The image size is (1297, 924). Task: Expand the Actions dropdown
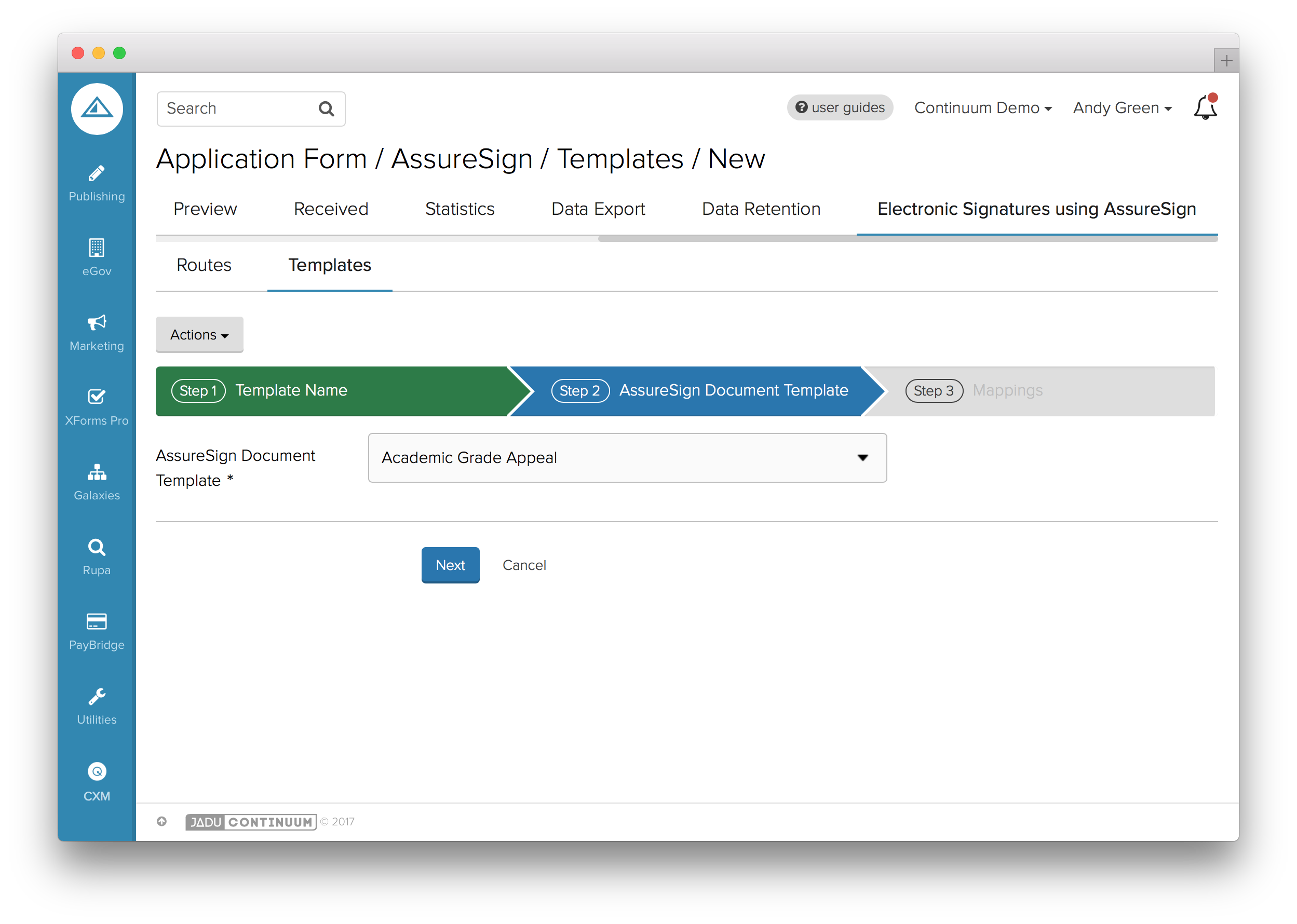[x=199, y=334]
